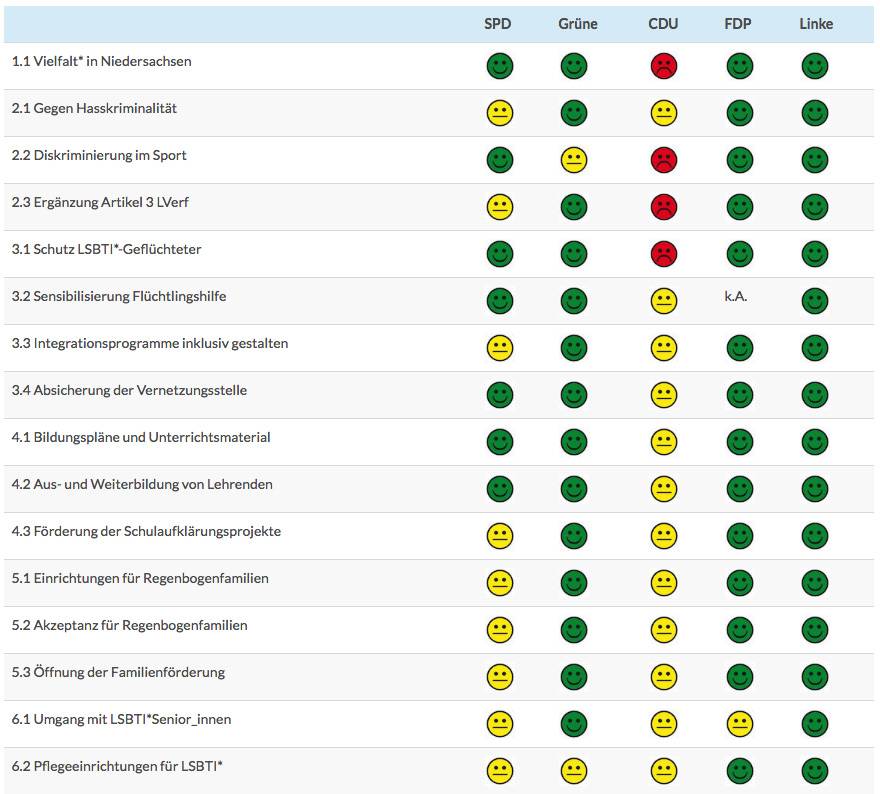880x794 pixels.
Task: Click SPD's green smiley for 1.1 Vielfalt
Action: coord(499,66)
